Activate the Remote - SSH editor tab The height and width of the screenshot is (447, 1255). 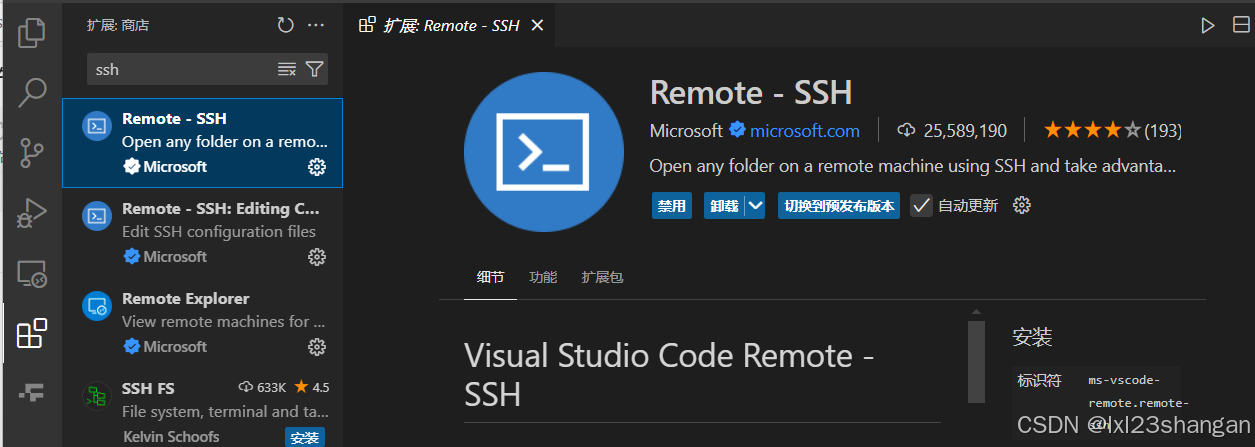451,25
